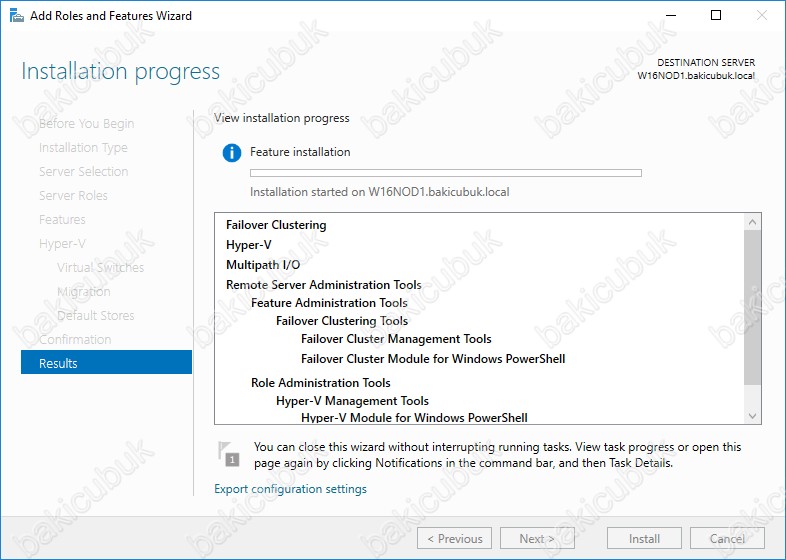Select Hyper-V Module for Windows PowerShell entry
Screen dimensions: 786x560
415,418
